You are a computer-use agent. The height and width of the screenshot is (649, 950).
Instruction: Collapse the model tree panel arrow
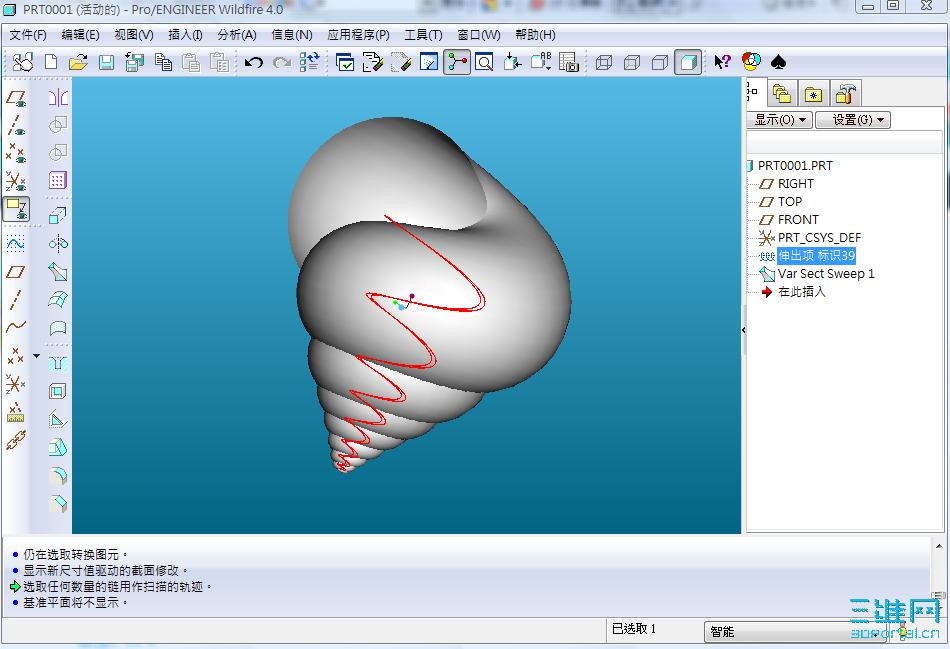pos(743,330)
